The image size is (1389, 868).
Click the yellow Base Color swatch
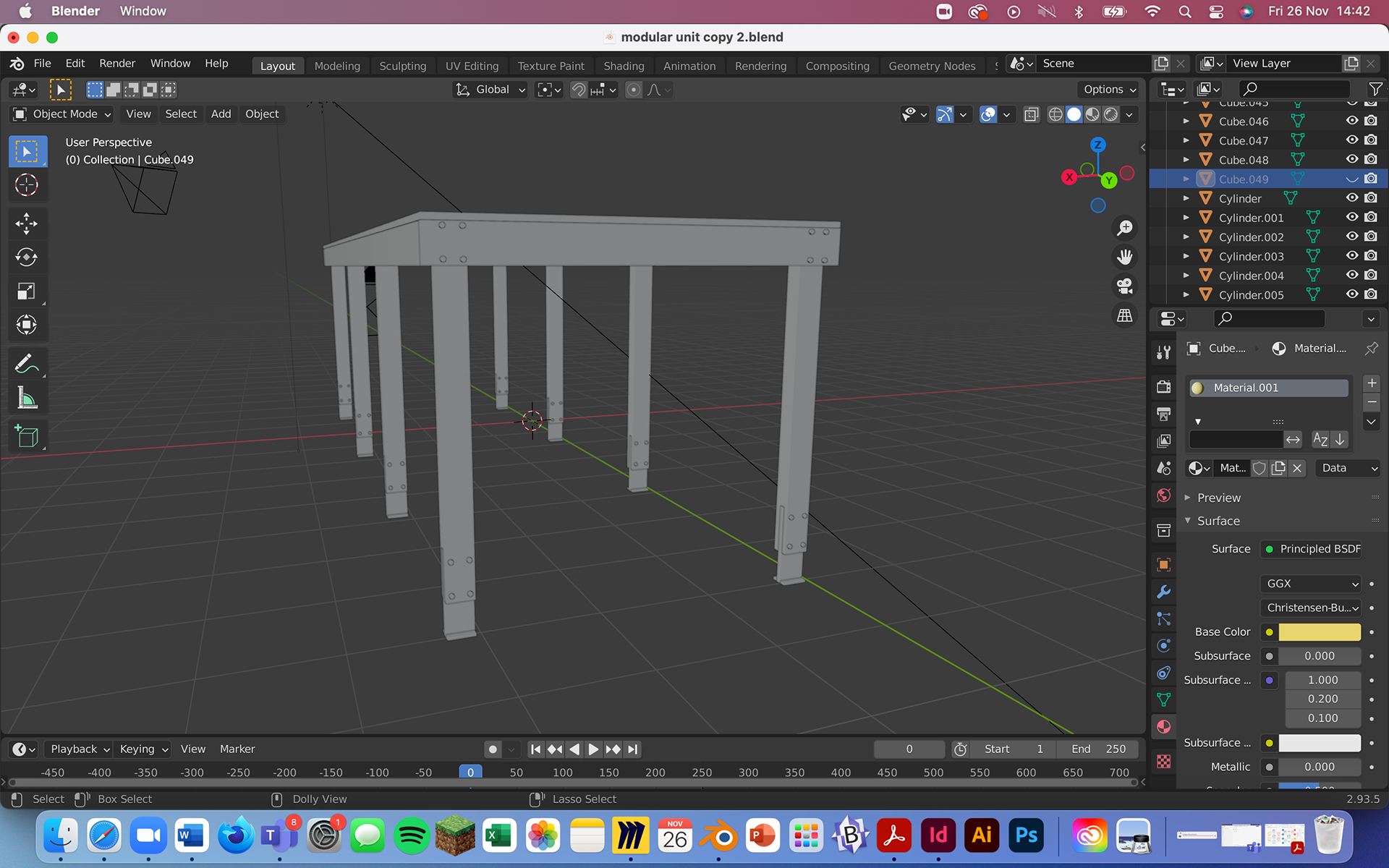point(1319,632)
